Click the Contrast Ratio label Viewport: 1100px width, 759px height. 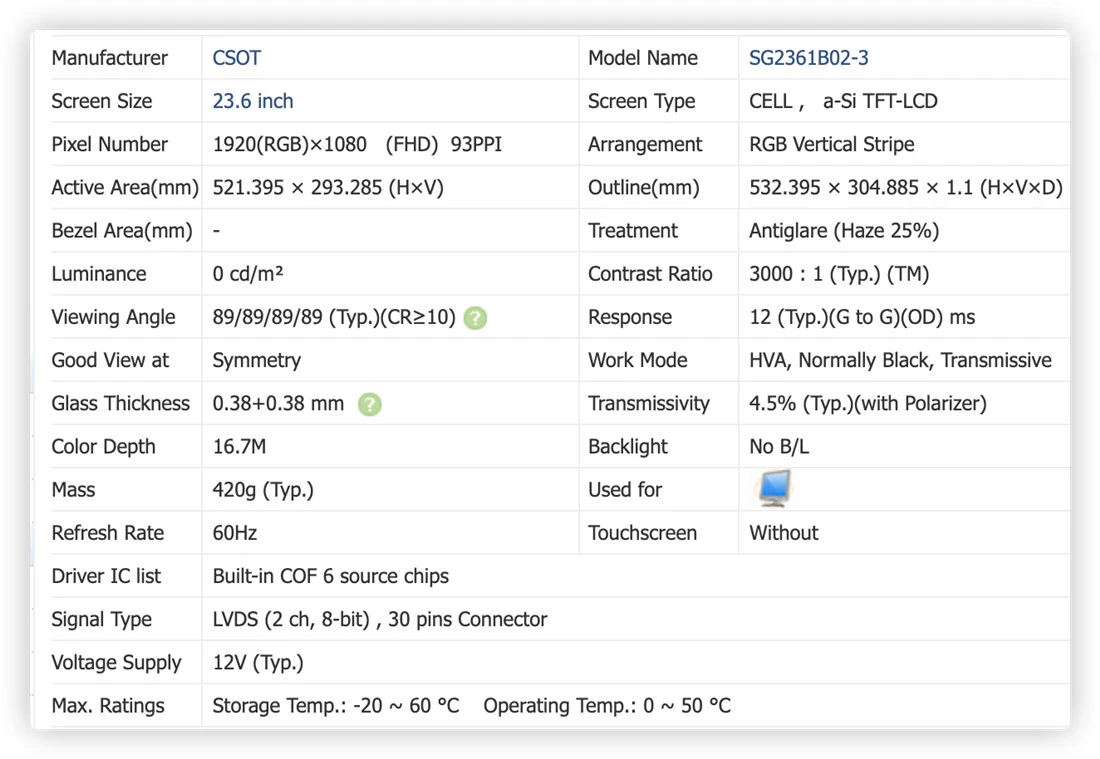tap(650, 274)
